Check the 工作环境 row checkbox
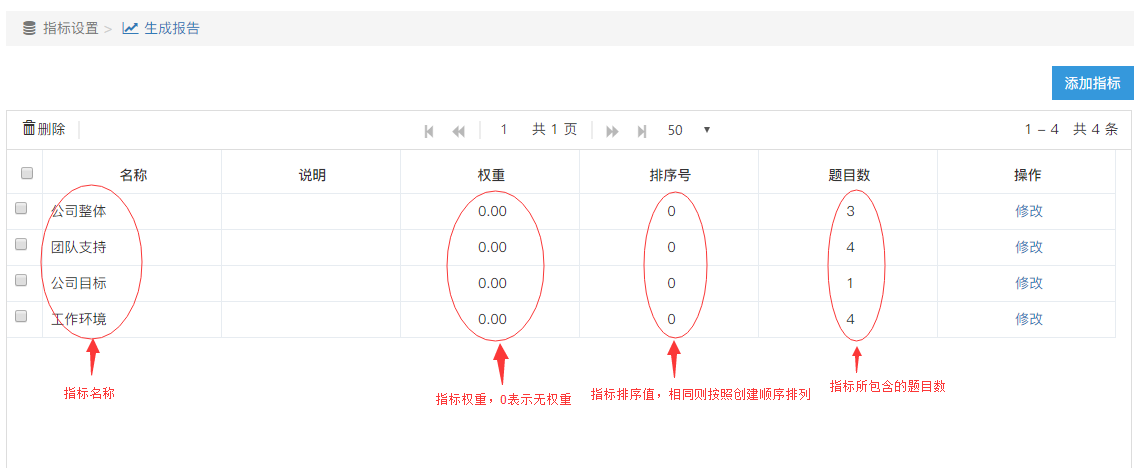 point(21,316)
